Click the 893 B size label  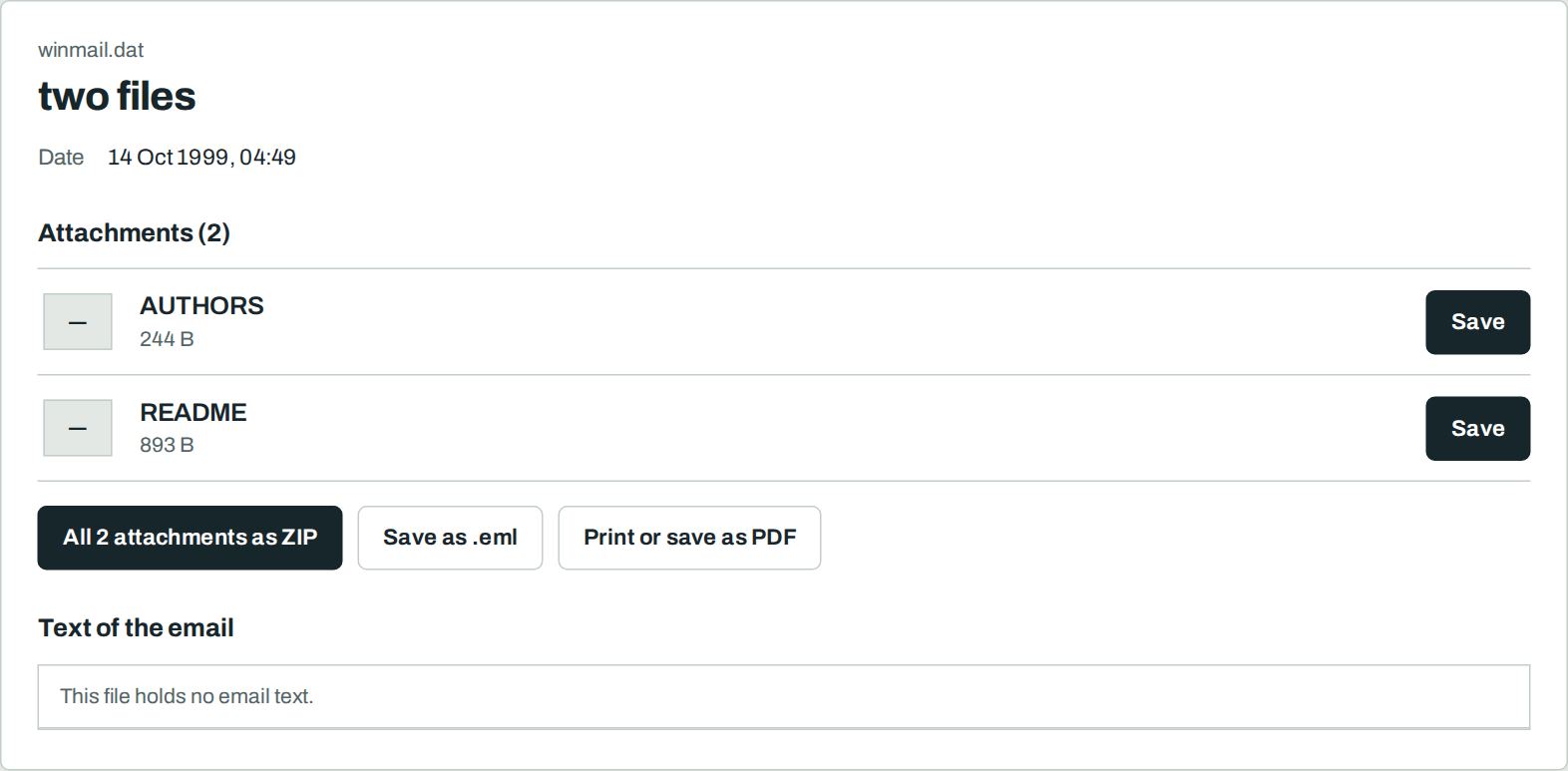[167, 445]
